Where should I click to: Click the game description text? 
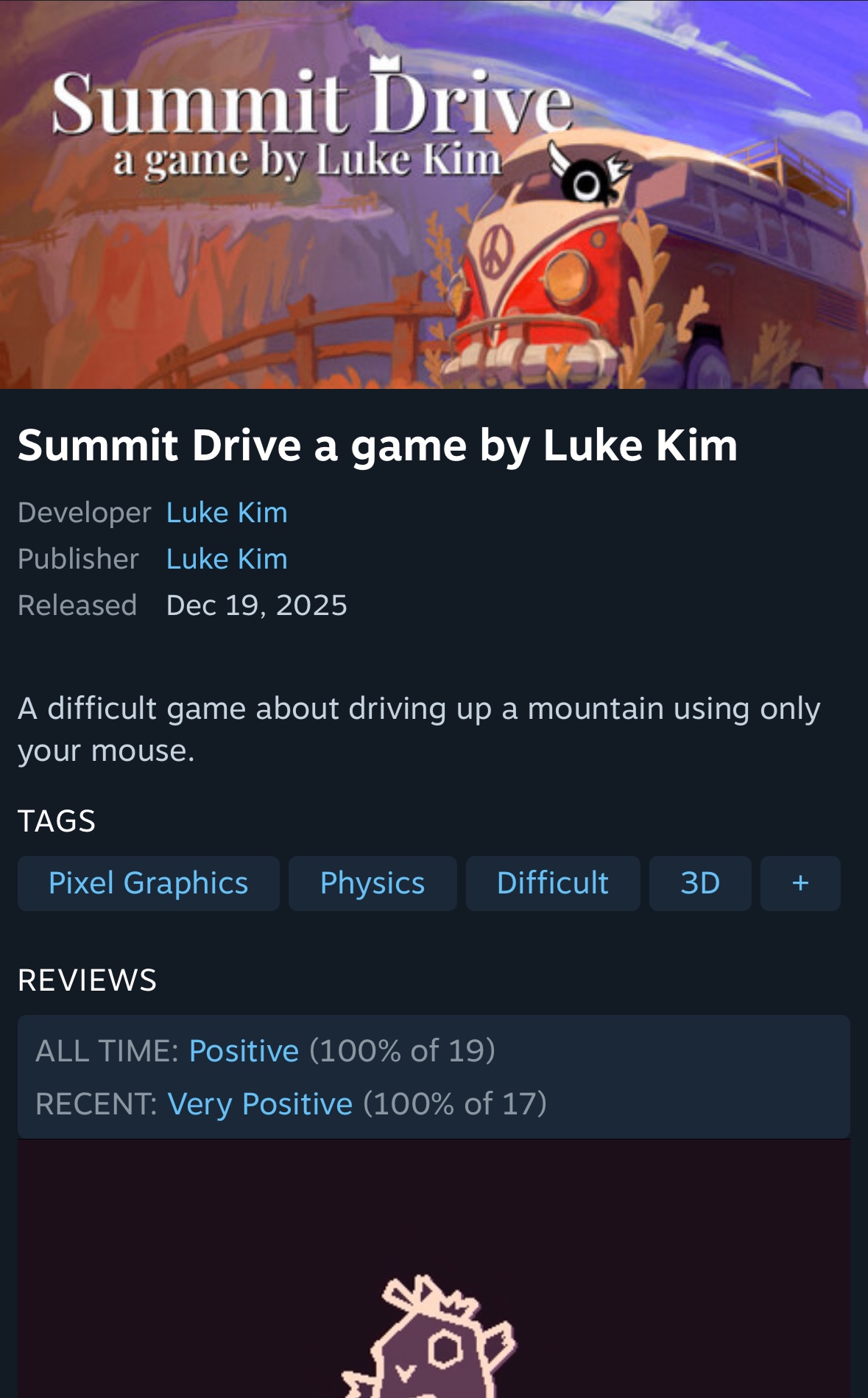pos(419,729)
